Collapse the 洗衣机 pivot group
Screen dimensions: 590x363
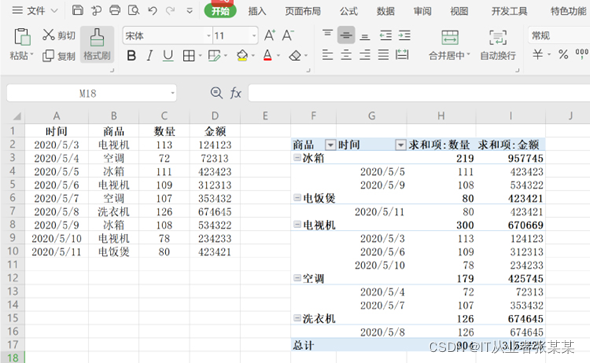297,318
